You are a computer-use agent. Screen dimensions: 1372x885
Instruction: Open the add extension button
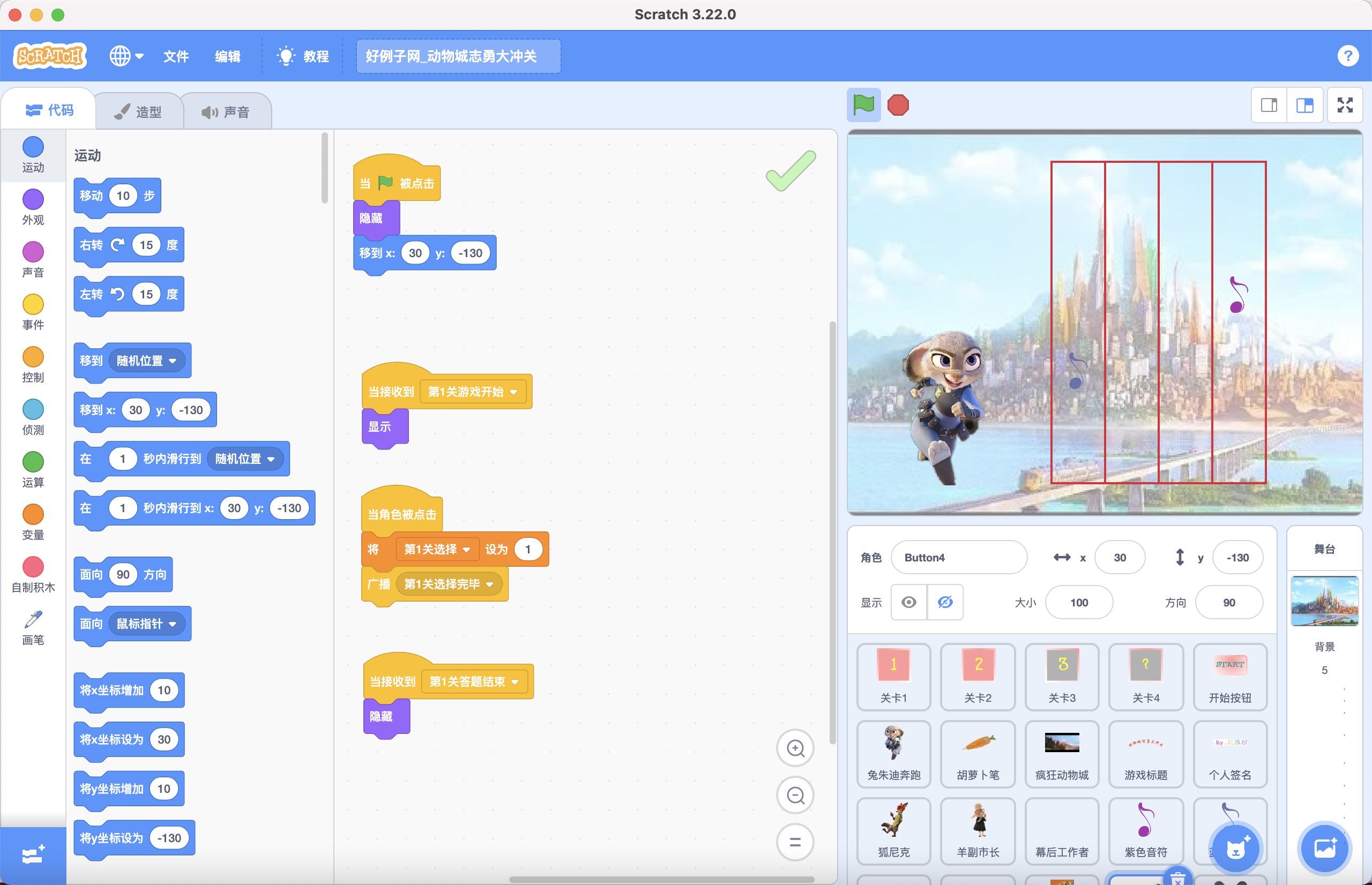click(x=33, y=854)
